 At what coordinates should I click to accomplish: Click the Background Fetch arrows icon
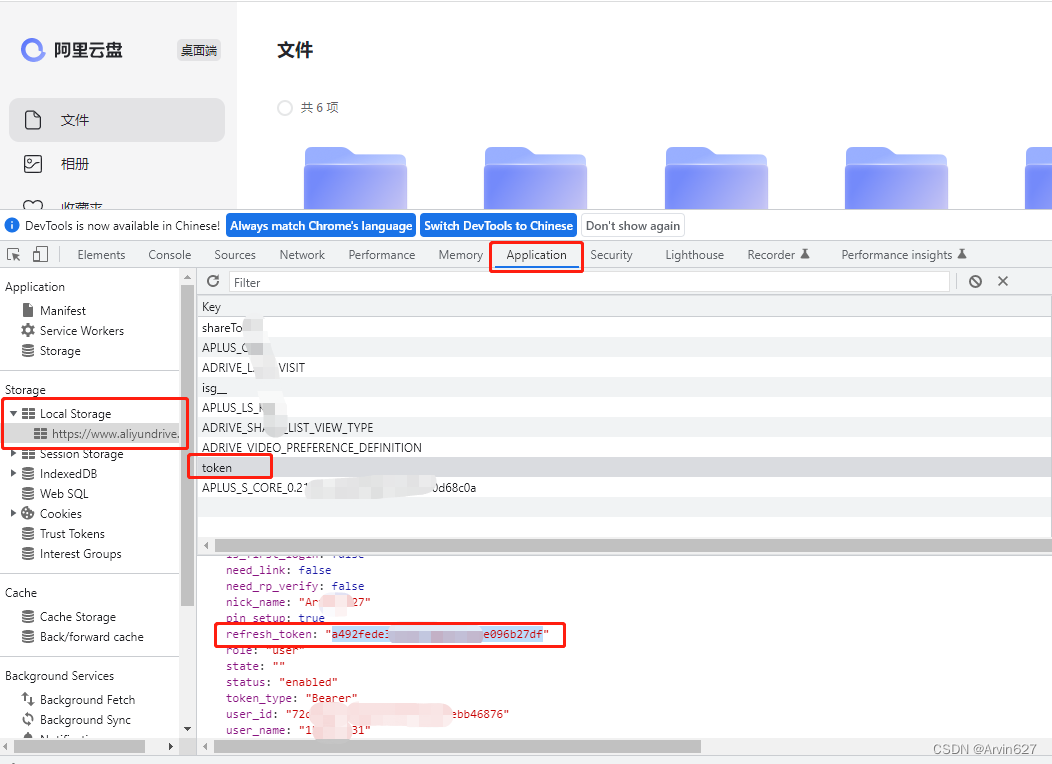28,699
